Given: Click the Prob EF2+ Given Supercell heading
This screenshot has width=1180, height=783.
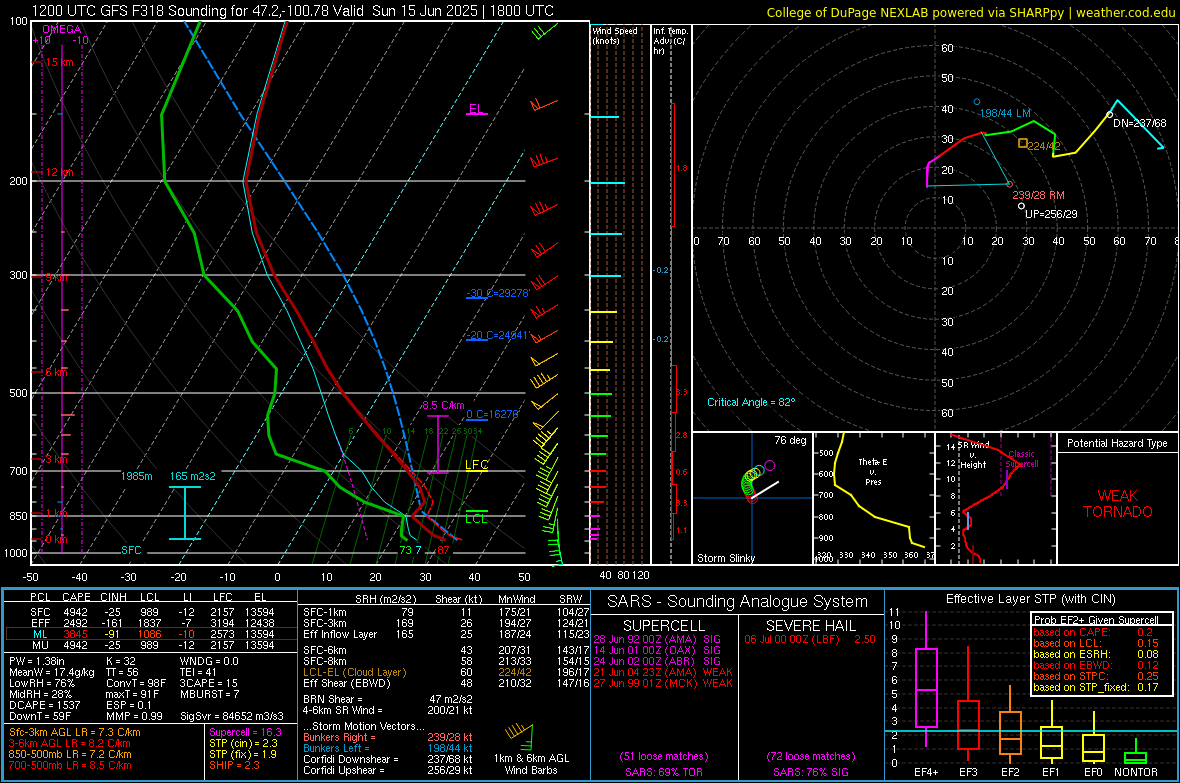Looking at the screenshot, I should (1096, 620).
